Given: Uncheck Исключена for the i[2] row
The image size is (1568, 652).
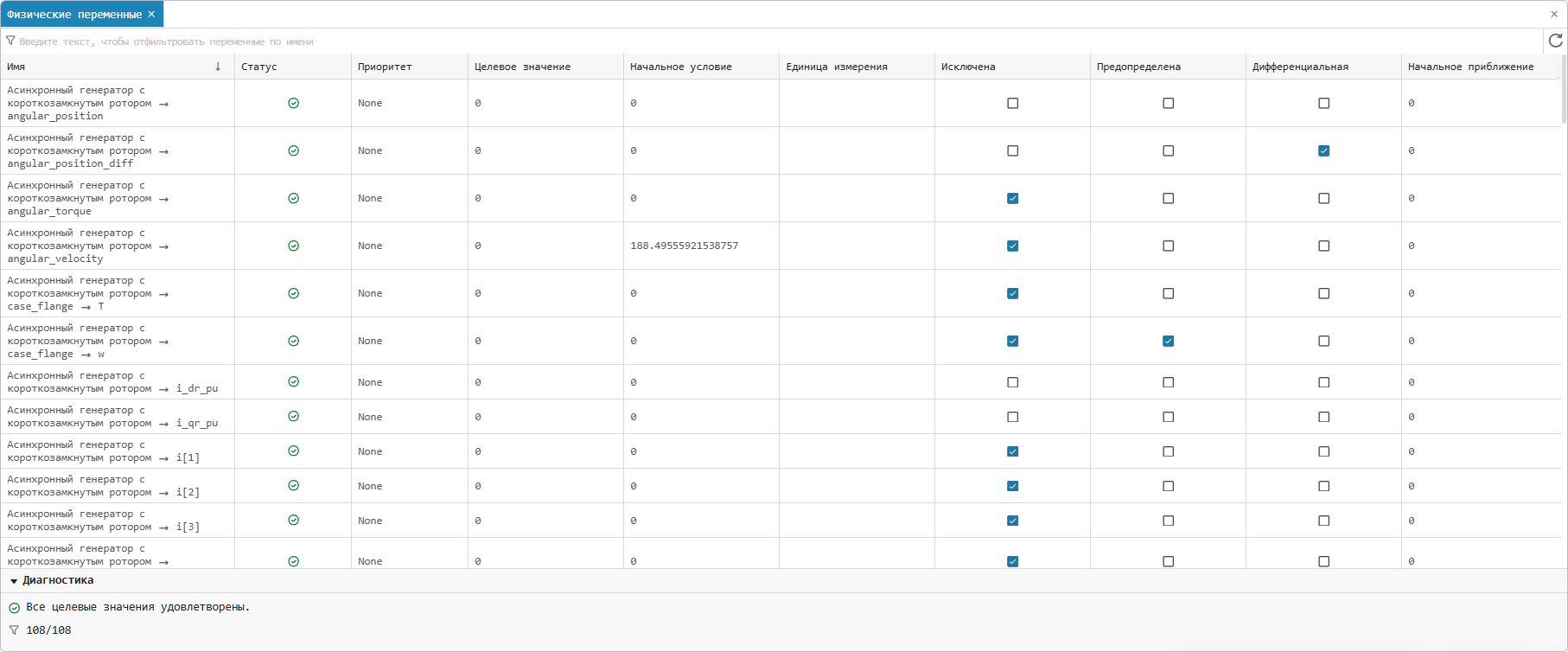Looking at the screenshot, I should [1013, 486].
